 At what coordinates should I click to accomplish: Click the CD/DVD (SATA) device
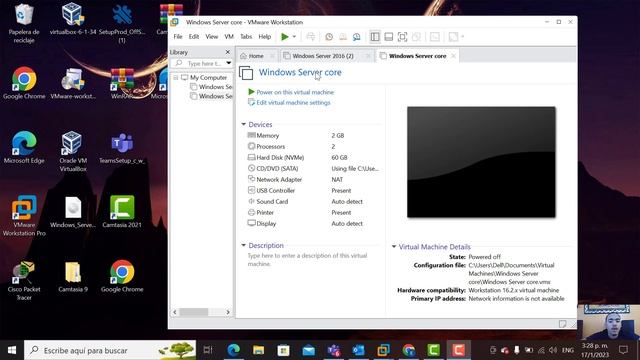click(313, 169)
